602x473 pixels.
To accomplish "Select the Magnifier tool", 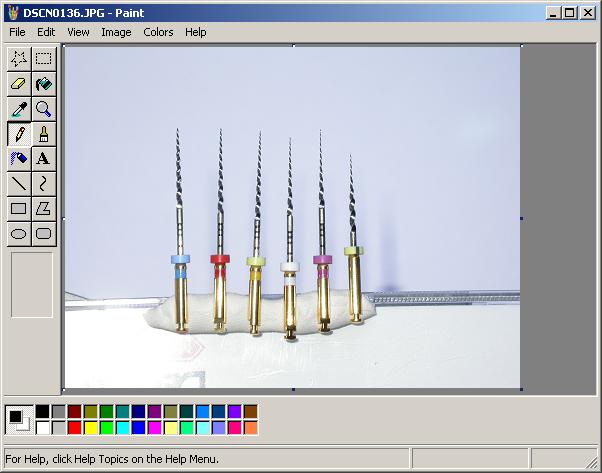I will (44, 109).
